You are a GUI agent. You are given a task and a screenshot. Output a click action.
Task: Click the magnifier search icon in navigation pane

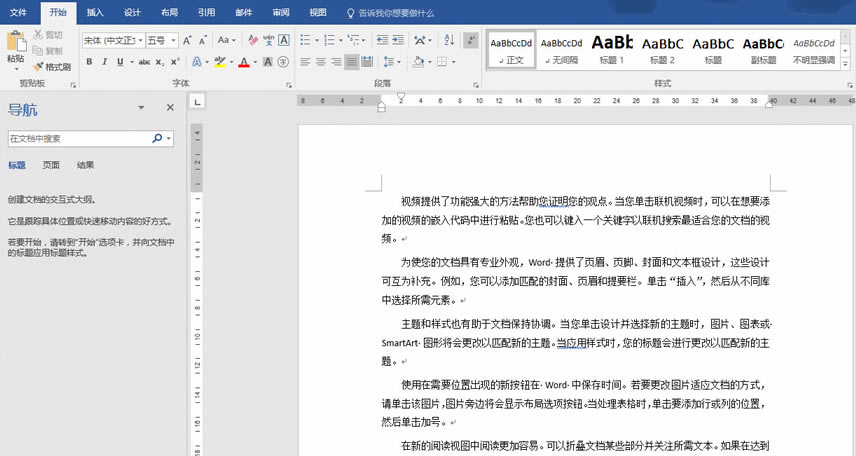point(157,138)
